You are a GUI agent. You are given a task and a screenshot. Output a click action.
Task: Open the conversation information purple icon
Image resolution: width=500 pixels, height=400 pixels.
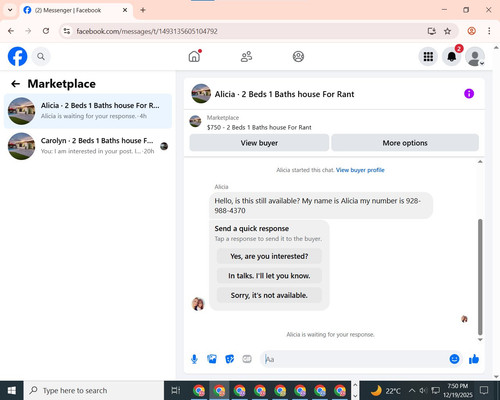(469, 94)
